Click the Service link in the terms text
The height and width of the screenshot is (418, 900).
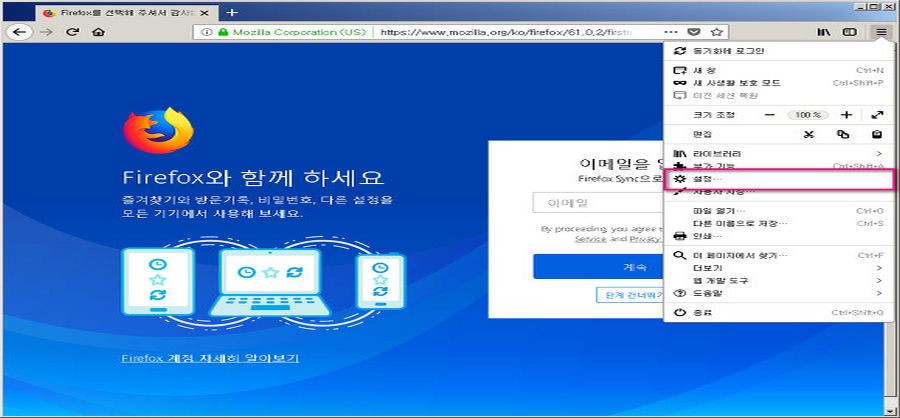(591, 239)
